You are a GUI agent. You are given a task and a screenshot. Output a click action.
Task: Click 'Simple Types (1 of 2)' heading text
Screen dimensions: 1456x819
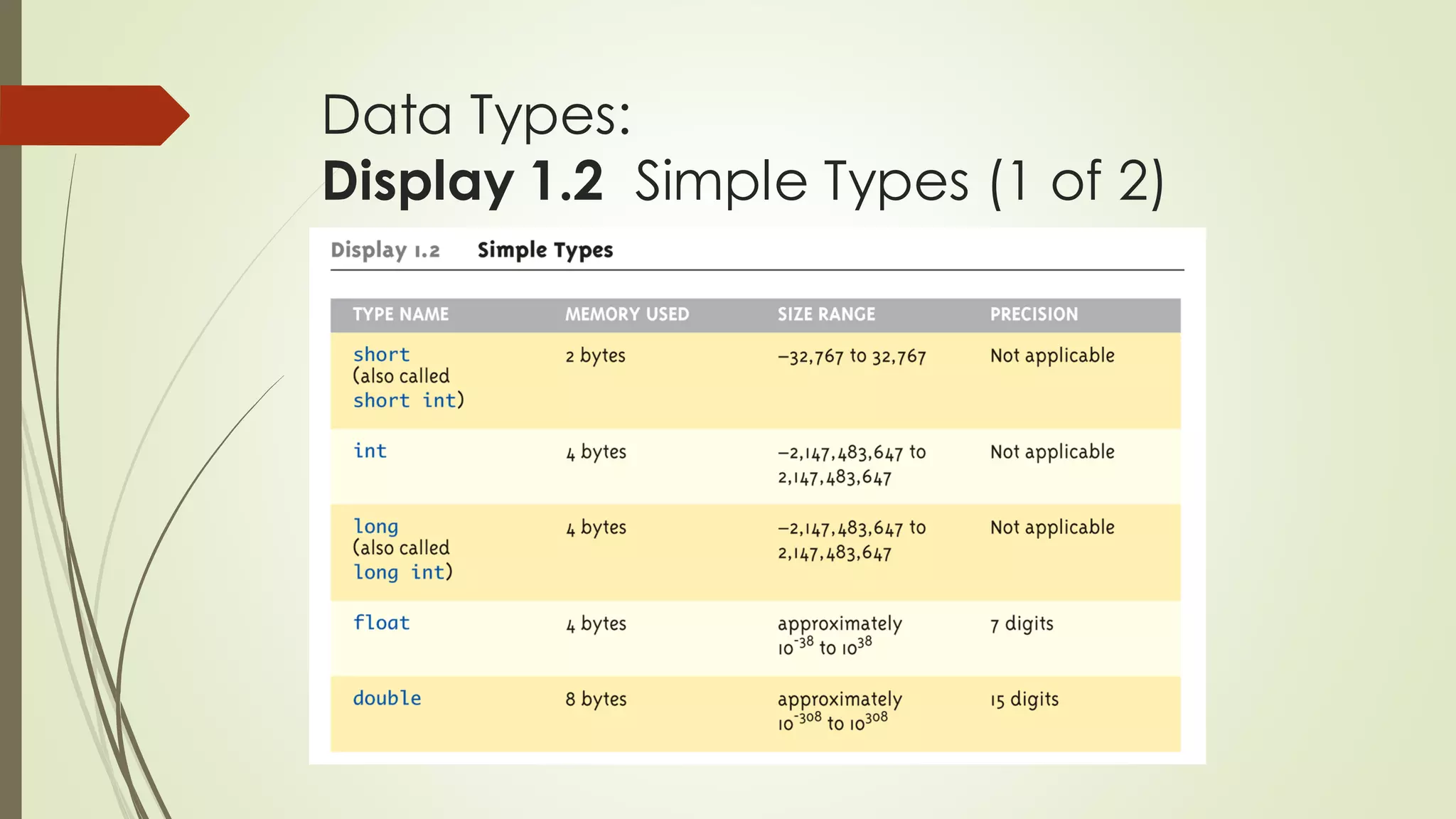click(x=899, y=183)
